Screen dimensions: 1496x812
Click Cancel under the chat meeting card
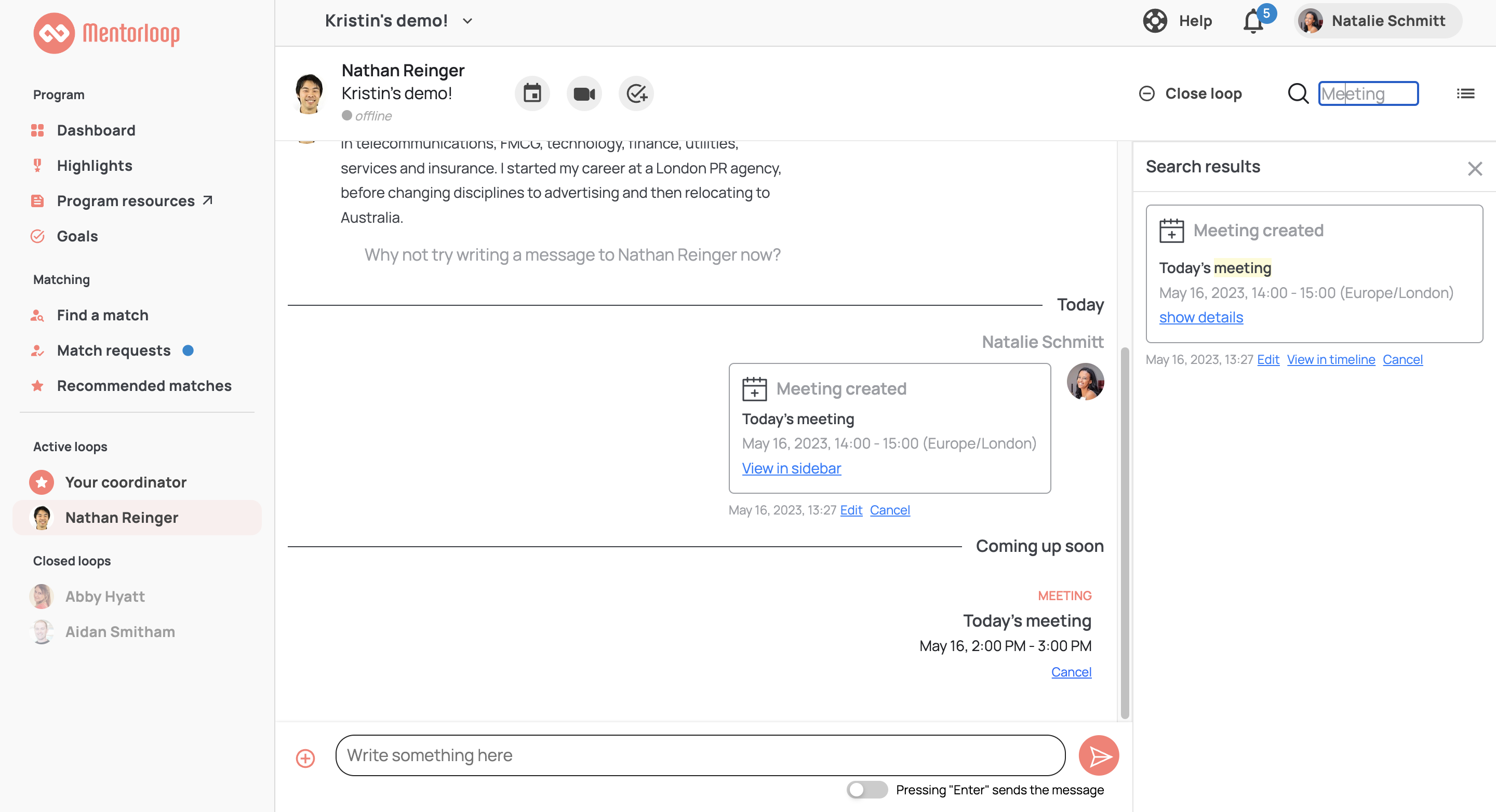pyautogui.click(x=890, y=510)
